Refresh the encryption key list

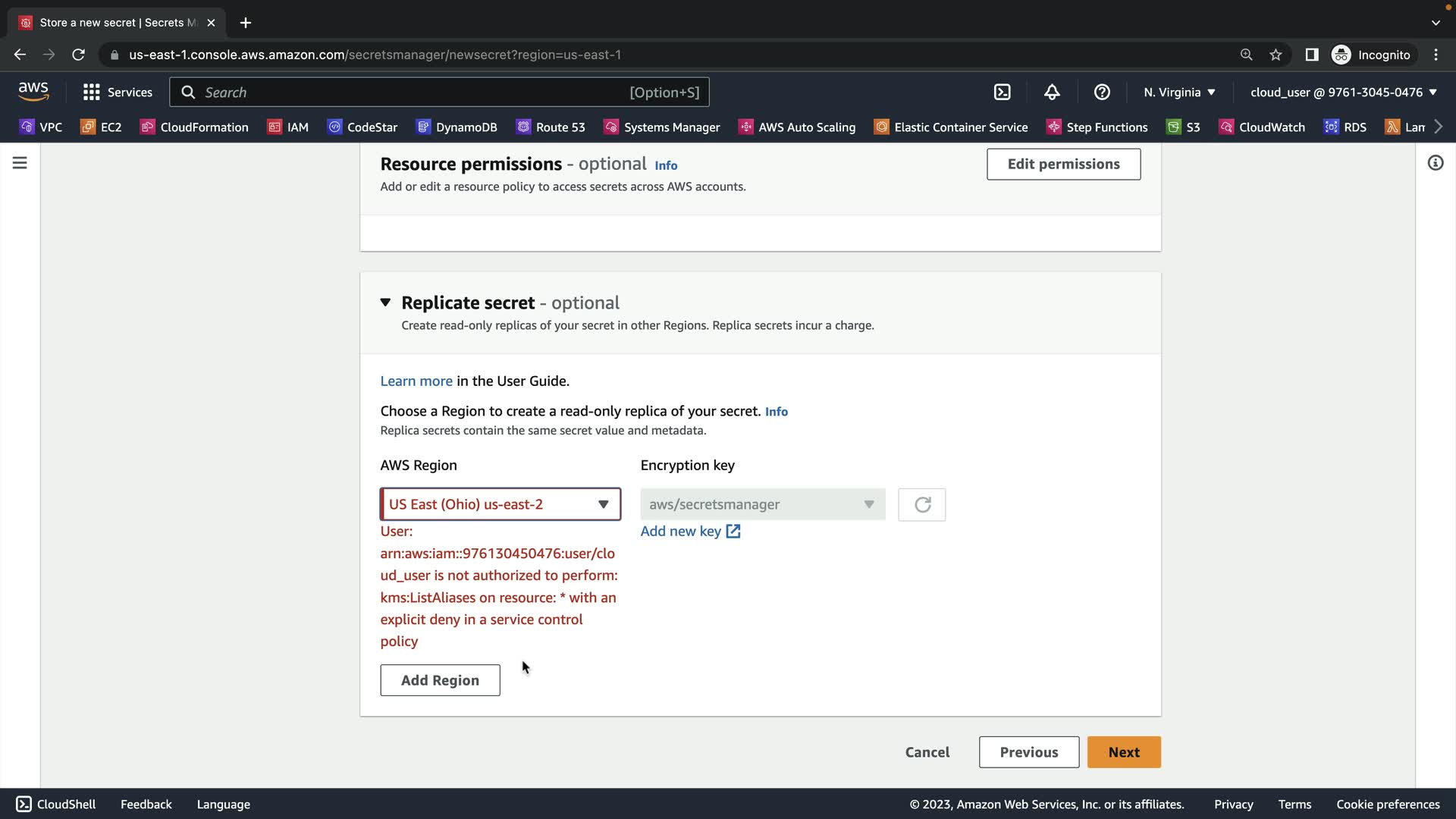pyautogui.click(x=921, y=505)
